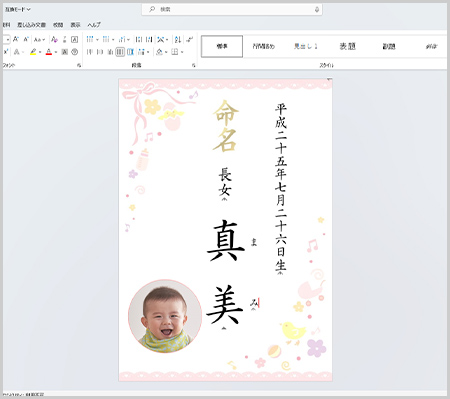The image size is (450, 399).
Task: Click the ま furigana beside 真
Action: point(254,242)
